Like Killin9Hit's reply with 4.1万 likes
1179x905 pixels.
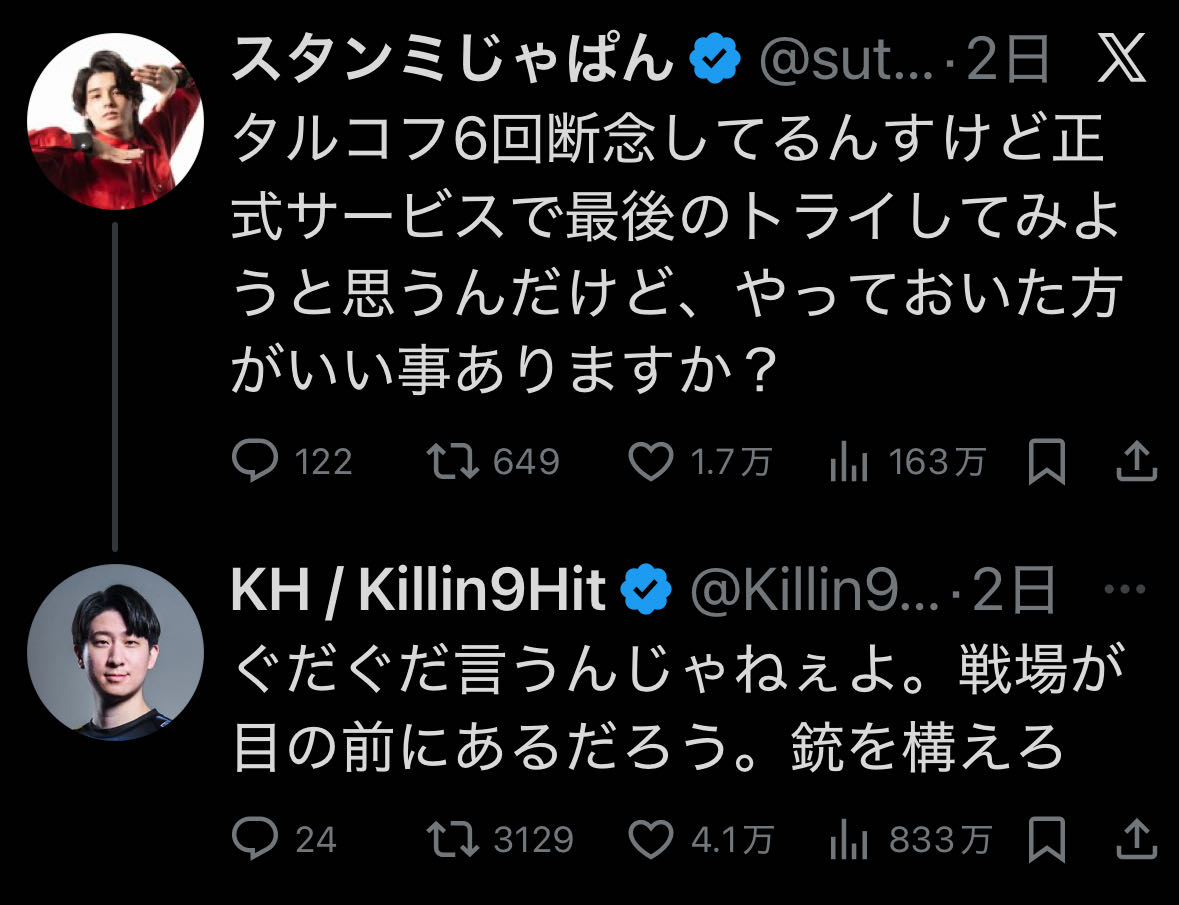651,839
